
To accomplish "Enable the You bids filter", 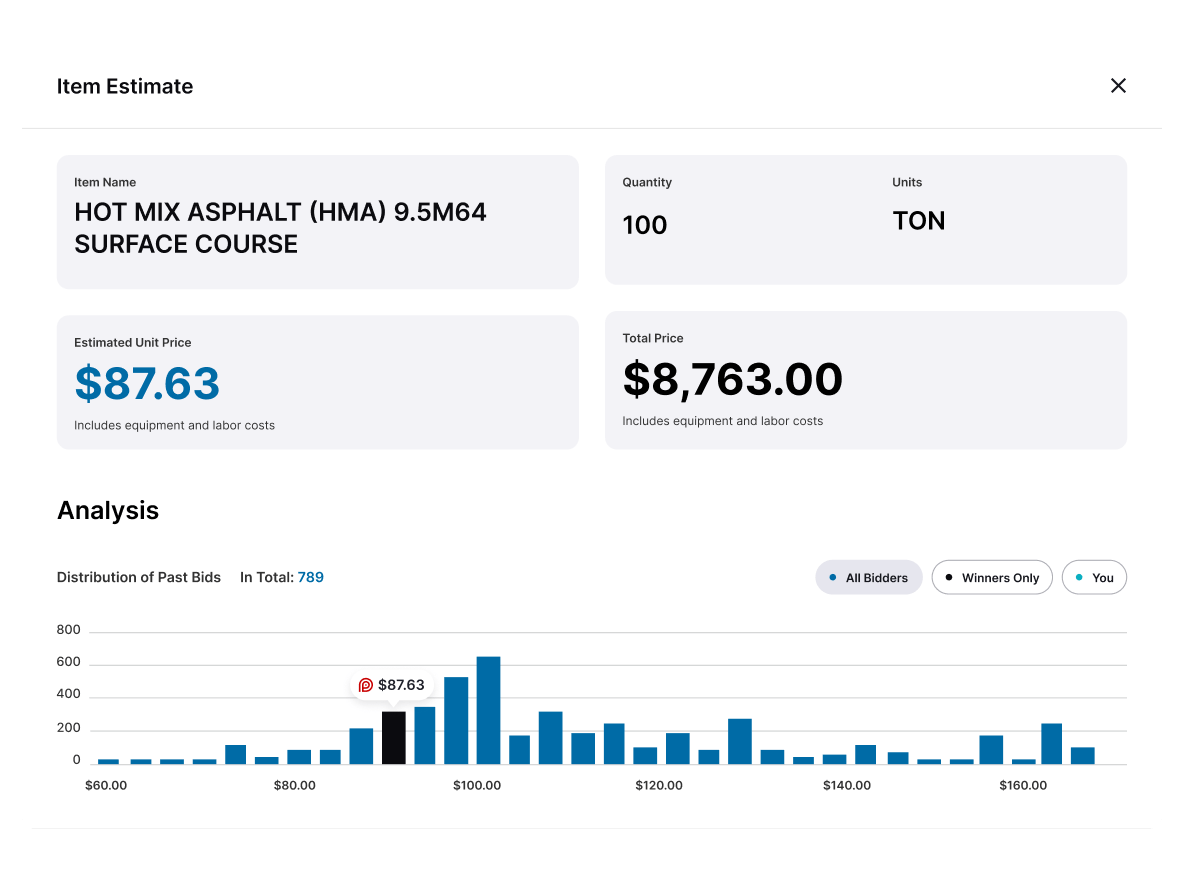I will [x=1093, y=578].
